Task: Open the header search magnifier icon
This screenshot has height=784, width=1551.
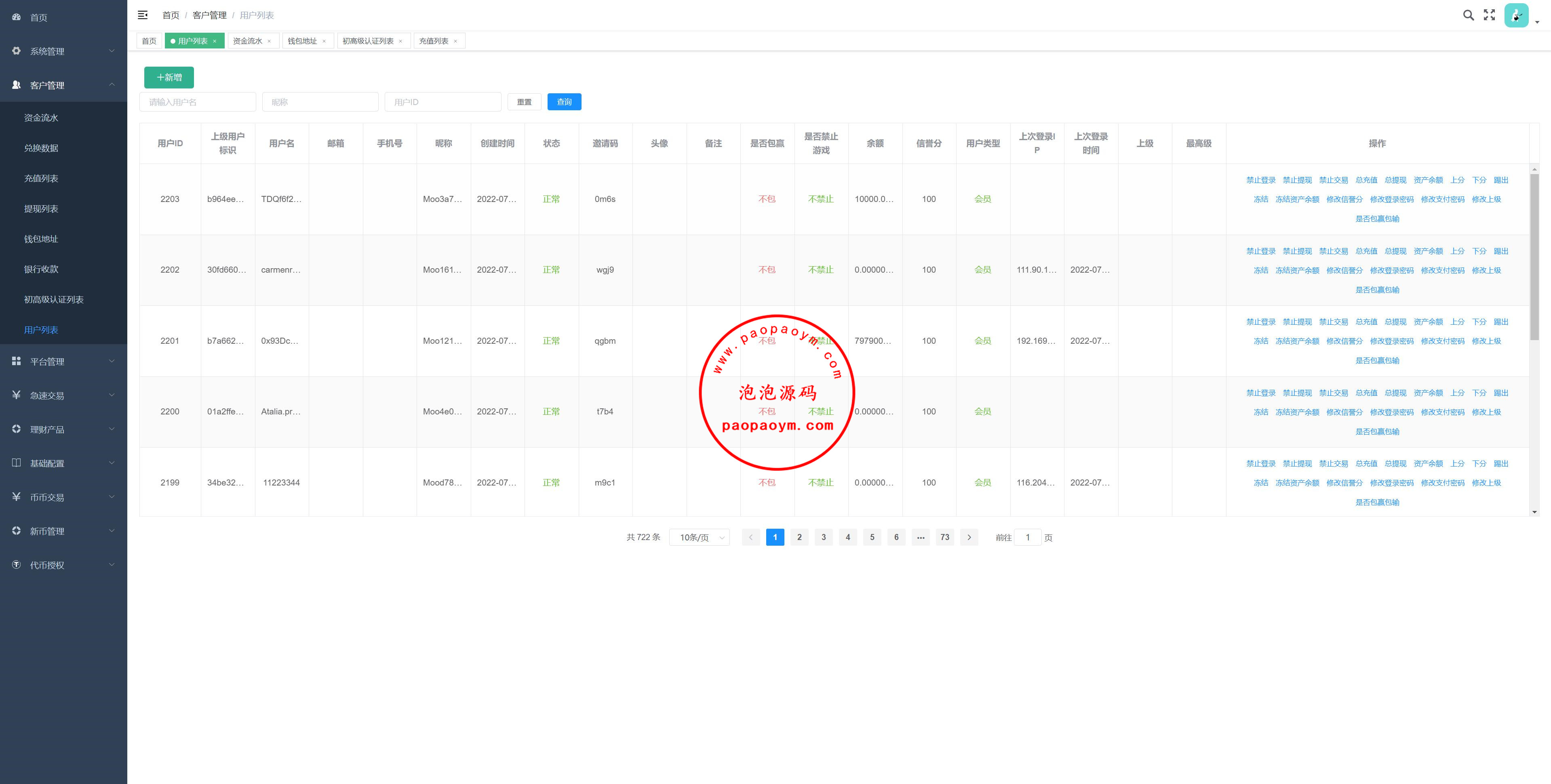Action: [1468, 15]
